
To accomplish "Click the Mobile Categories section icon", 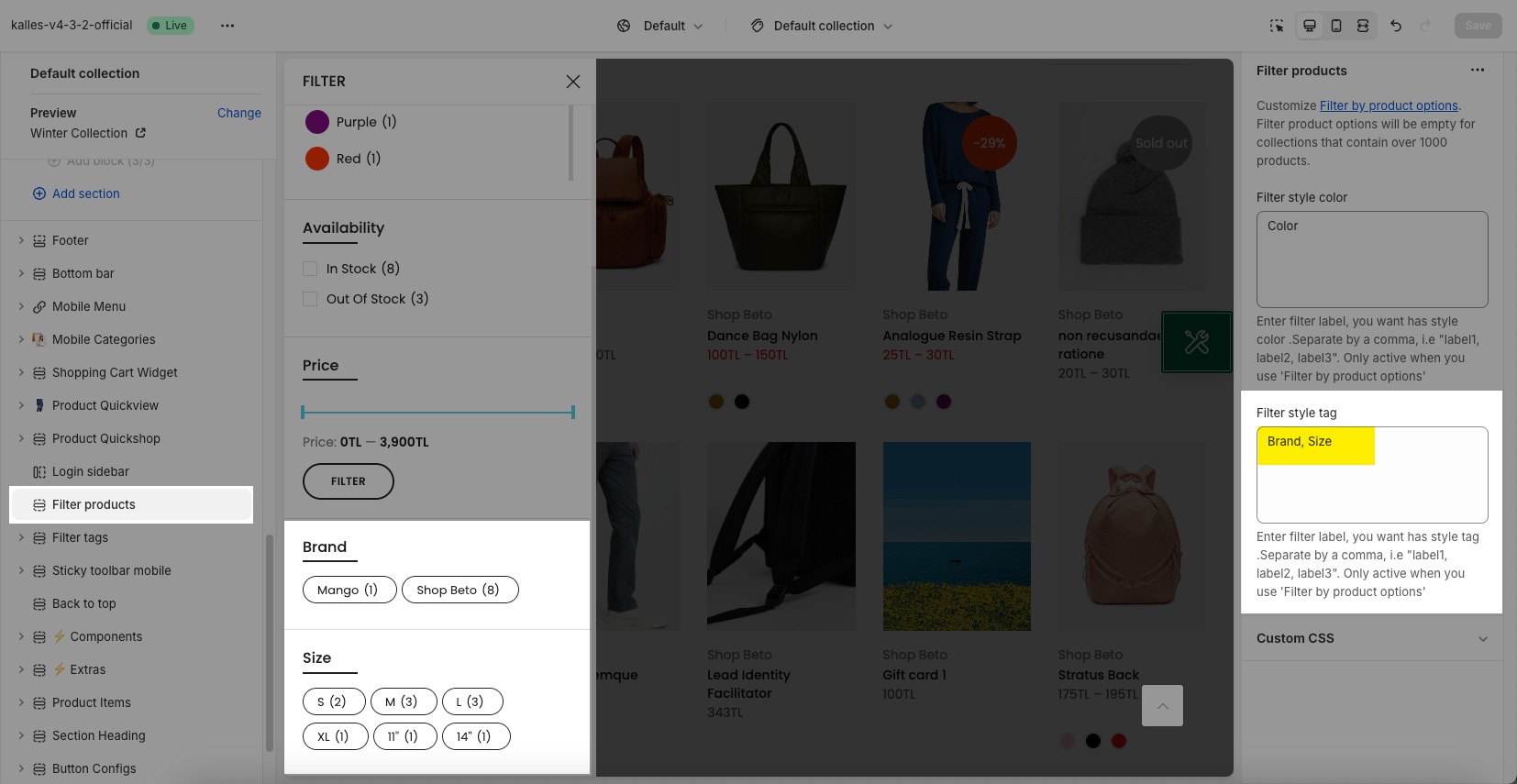I will 39,339.
